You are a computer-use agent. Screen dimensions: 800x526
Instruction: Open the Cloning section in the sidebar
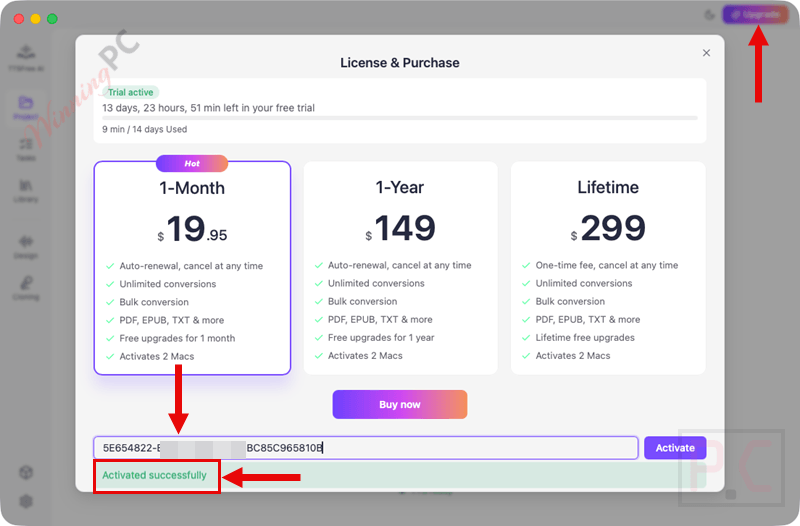click(26, 288)
